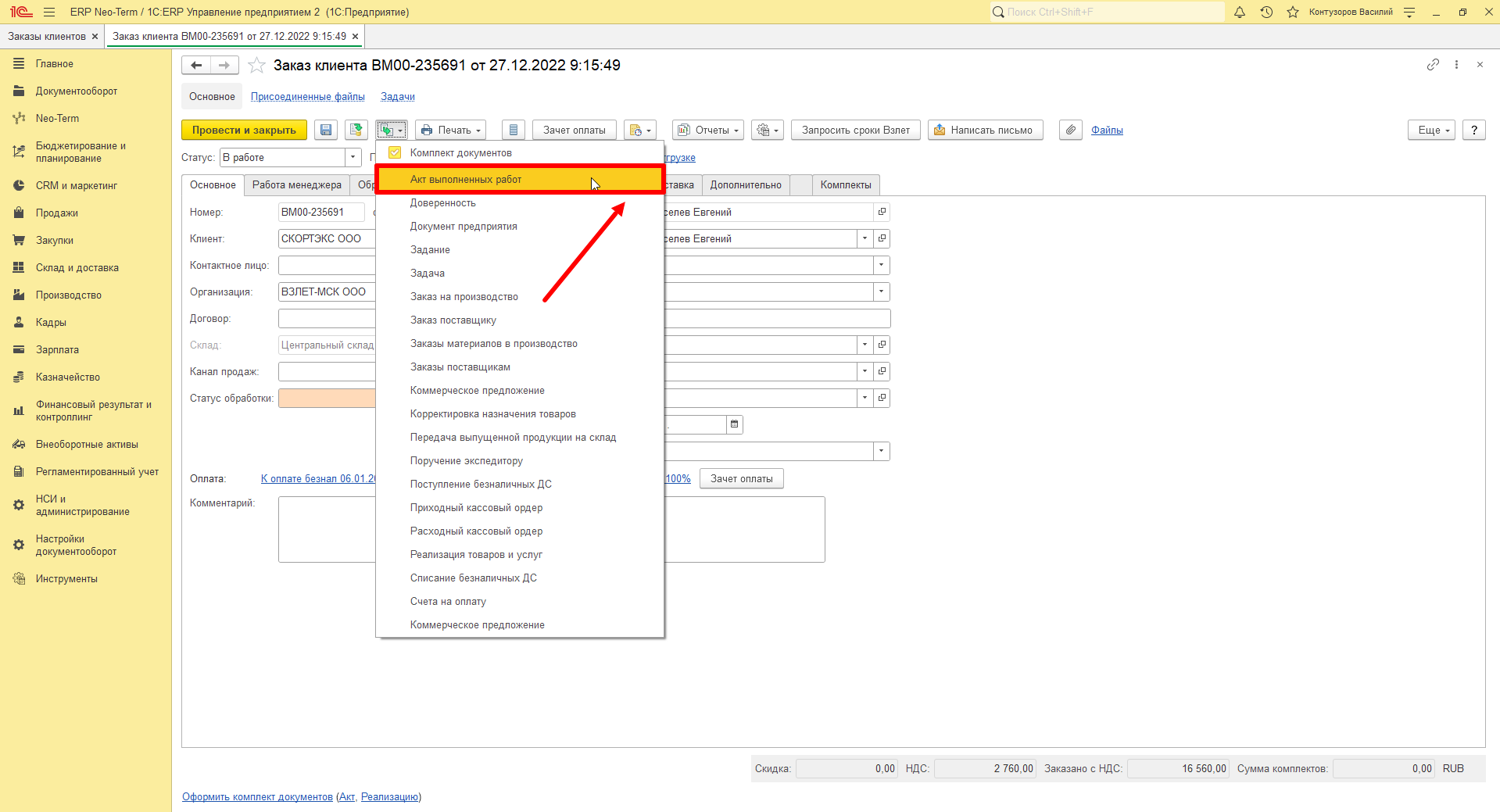
Task: Open the create-based-on dropdown icon
Action: pyautogui.click(x=392, y=131)
